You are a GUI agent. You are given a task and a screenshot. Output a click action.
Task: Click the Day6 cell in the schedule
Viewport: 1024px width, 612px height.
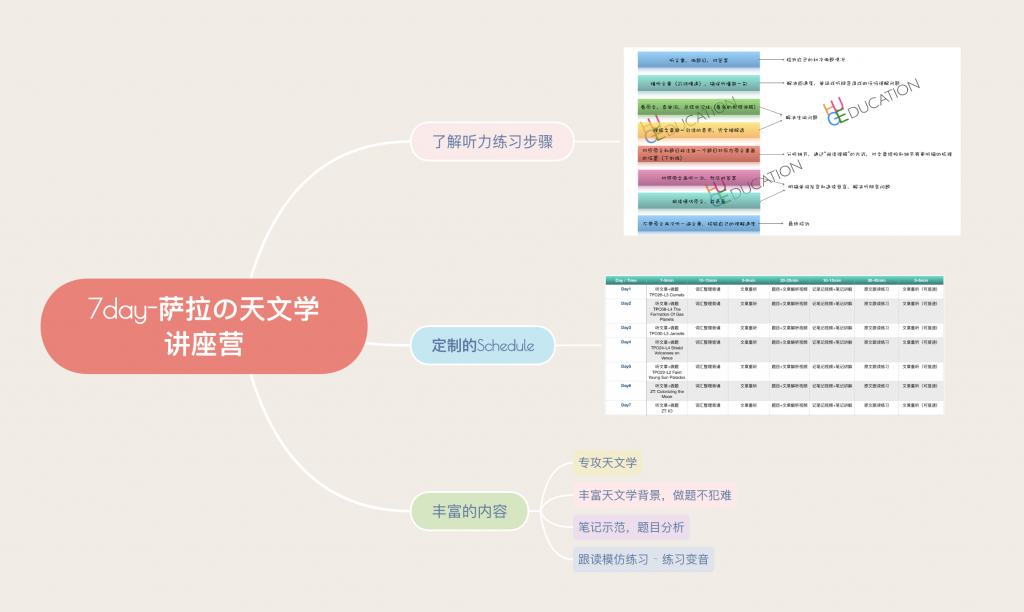point(626,391)
